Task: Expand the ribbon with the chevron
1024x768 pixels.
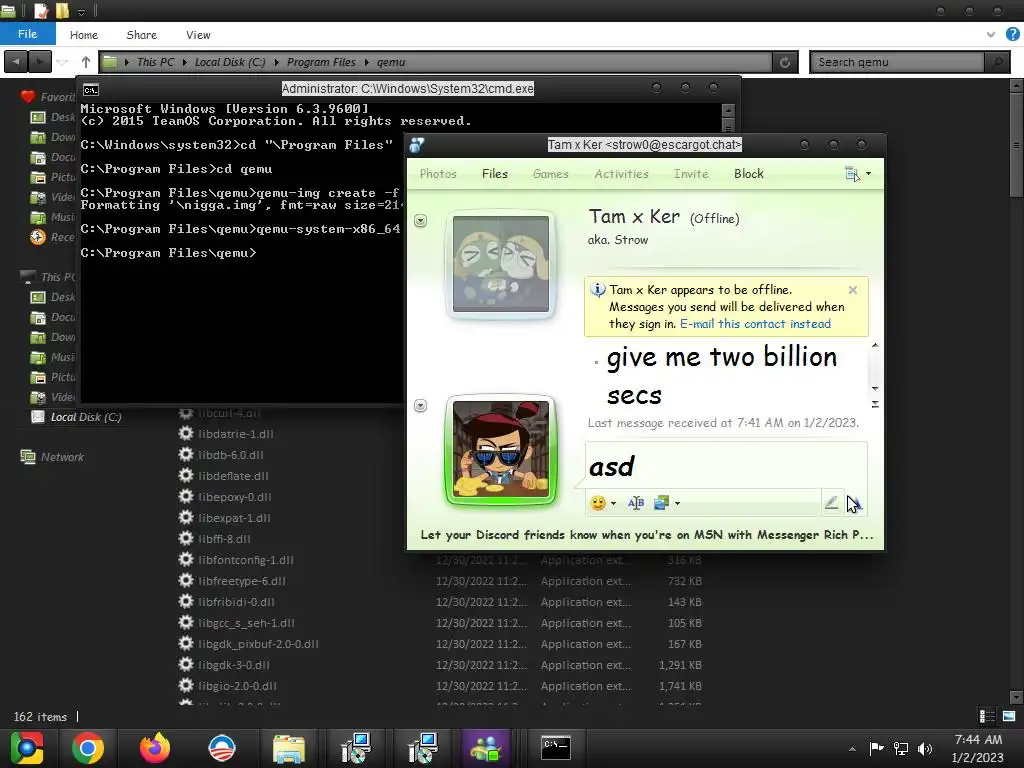Action: [991, 35]
